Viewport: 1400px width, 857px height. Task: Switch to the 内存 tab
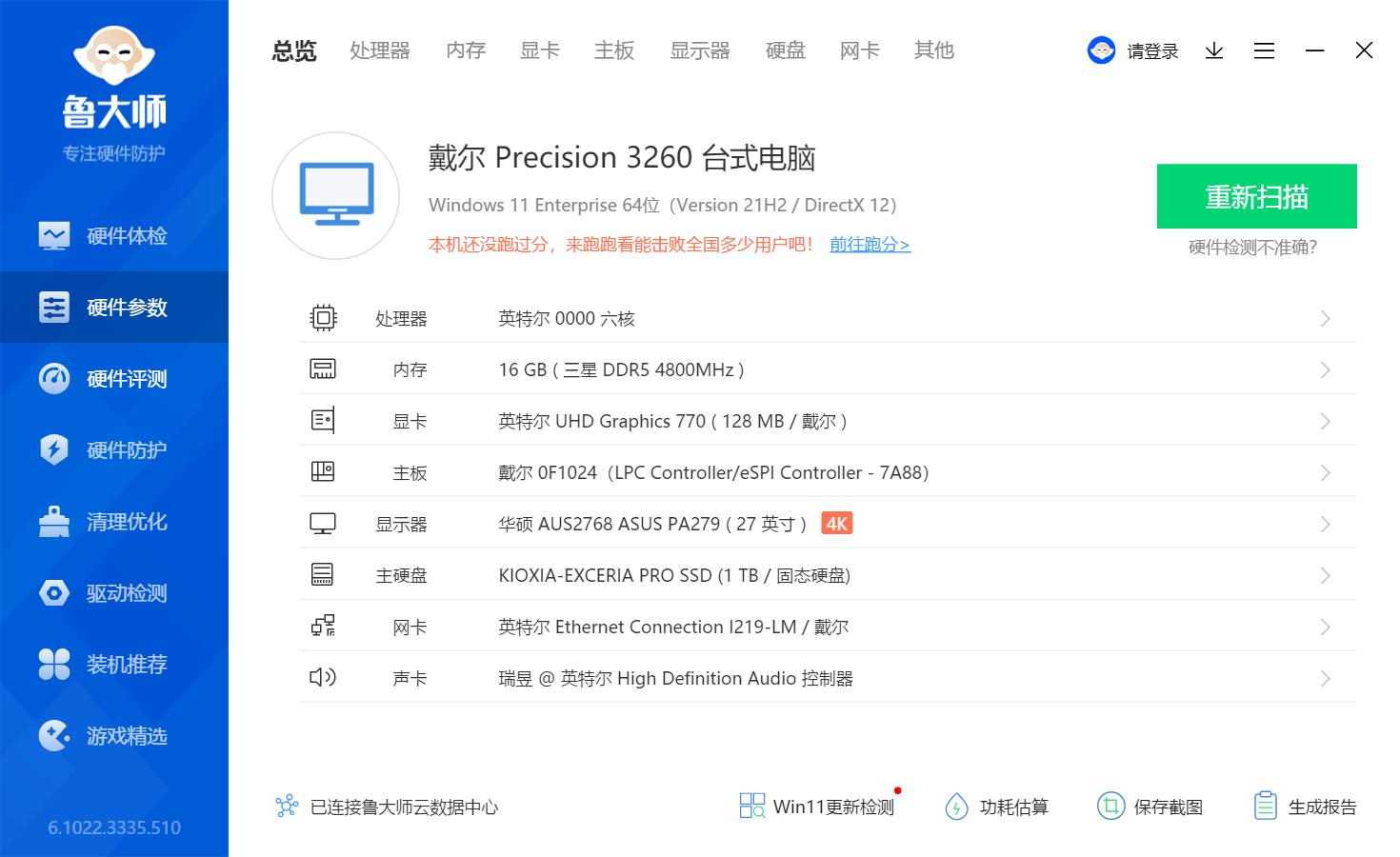click(465, 50)
